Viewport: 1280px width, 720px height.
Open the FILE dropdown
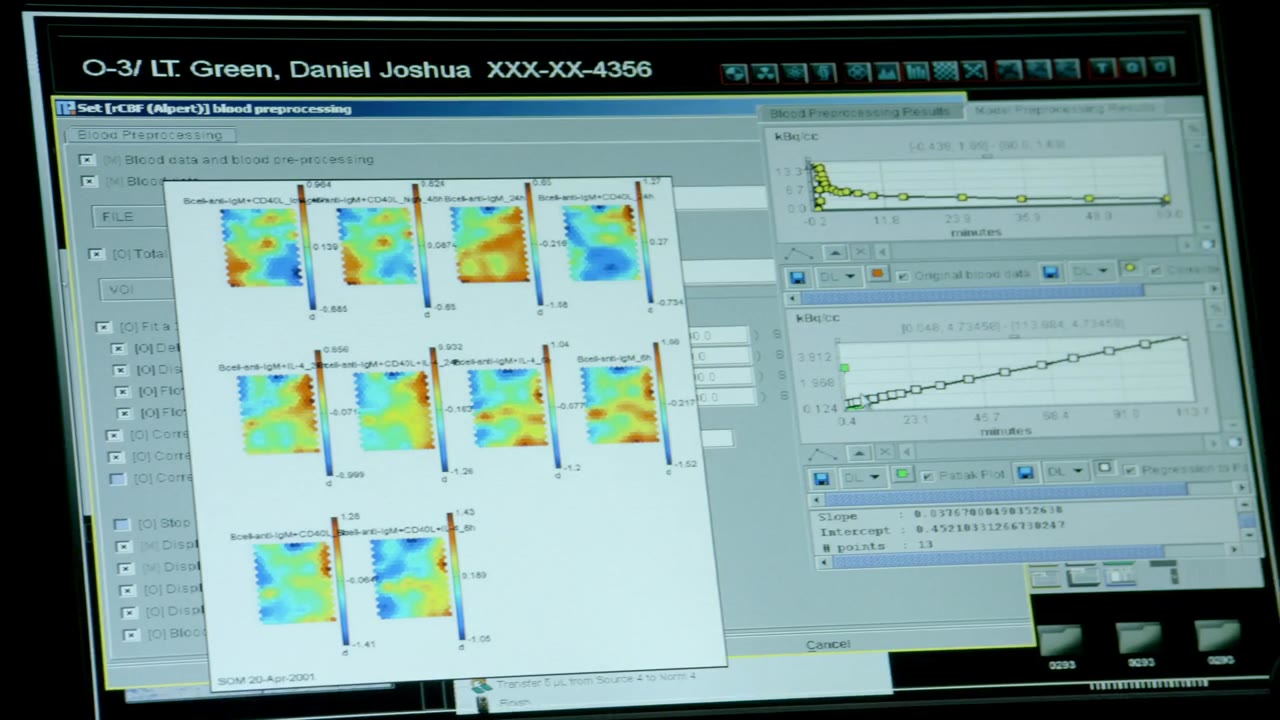point(128,216)
